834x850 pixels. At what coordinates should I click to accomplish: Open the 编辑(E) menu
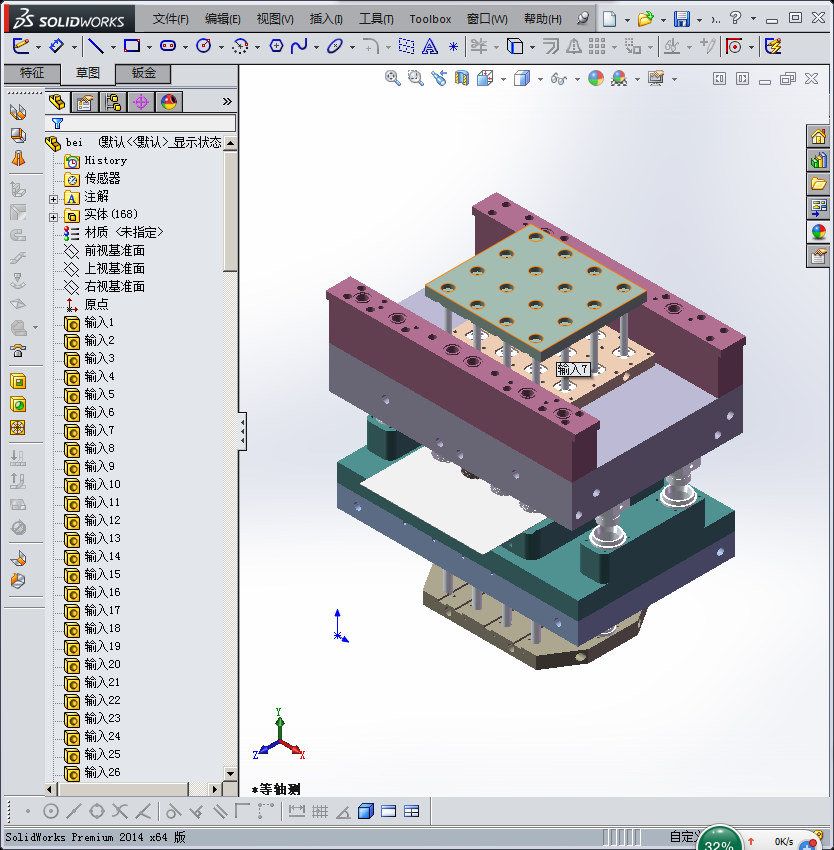(222, 19)
